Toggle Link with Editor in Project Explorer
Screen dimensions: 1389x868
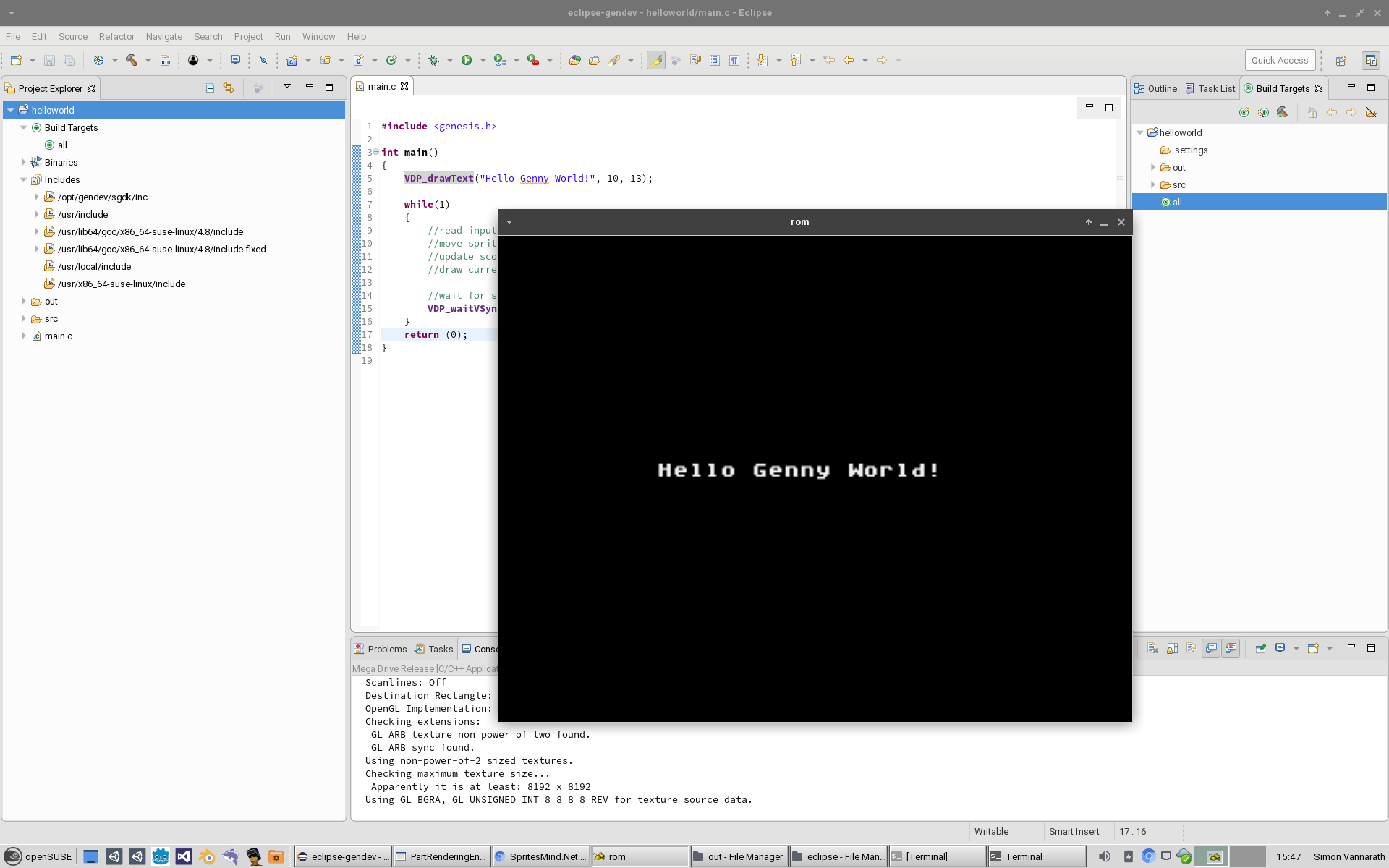229,88
